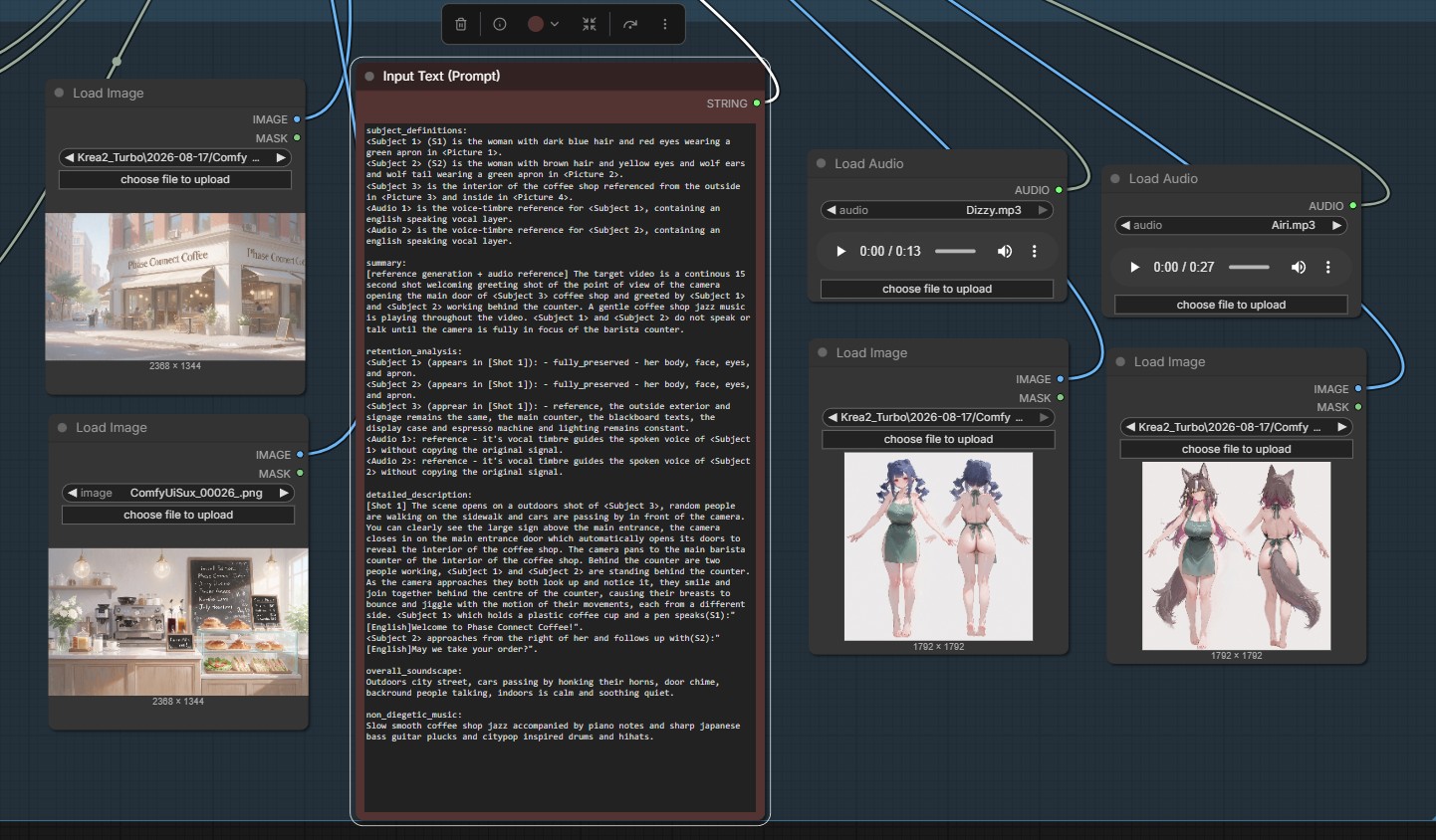Previous image arrow in blue-haired character node

(833, 417)
